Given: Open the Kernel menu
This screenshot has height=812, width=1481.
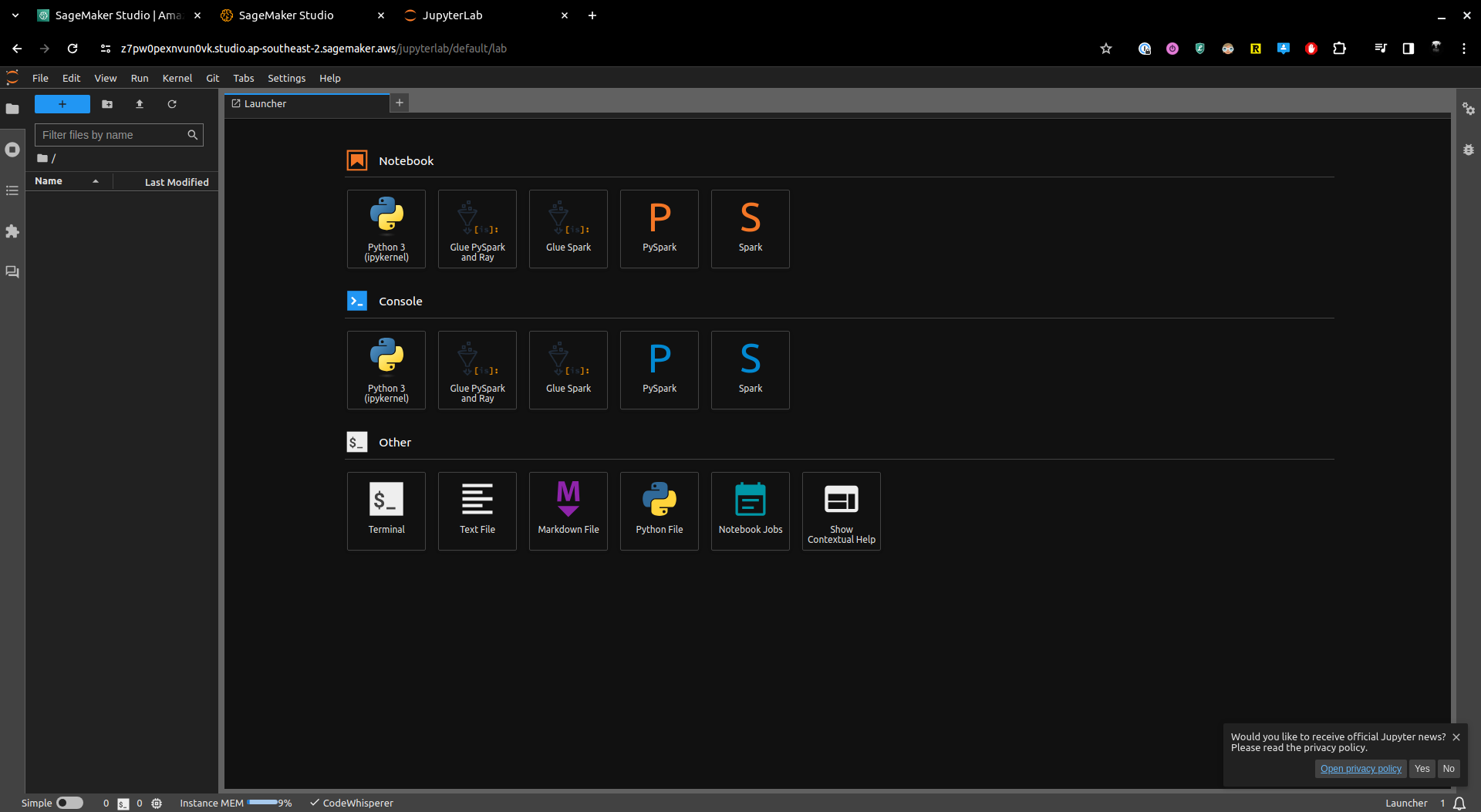Looking at the screenshot, I should [177, 78].
